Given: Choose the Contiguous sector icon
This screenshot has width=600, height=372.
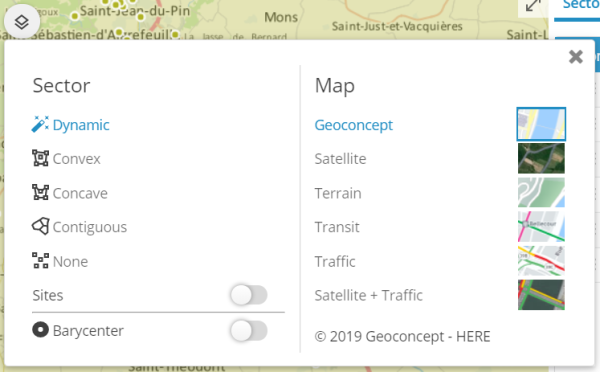Looking at the screenshot, I should (40, 227).
